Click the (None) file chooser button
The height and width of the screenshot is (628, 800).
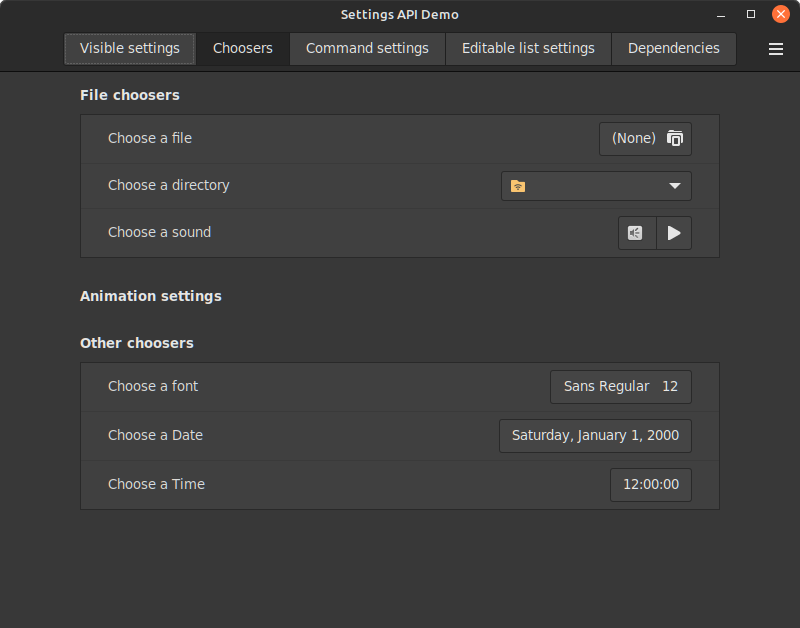tap(633, 138)
